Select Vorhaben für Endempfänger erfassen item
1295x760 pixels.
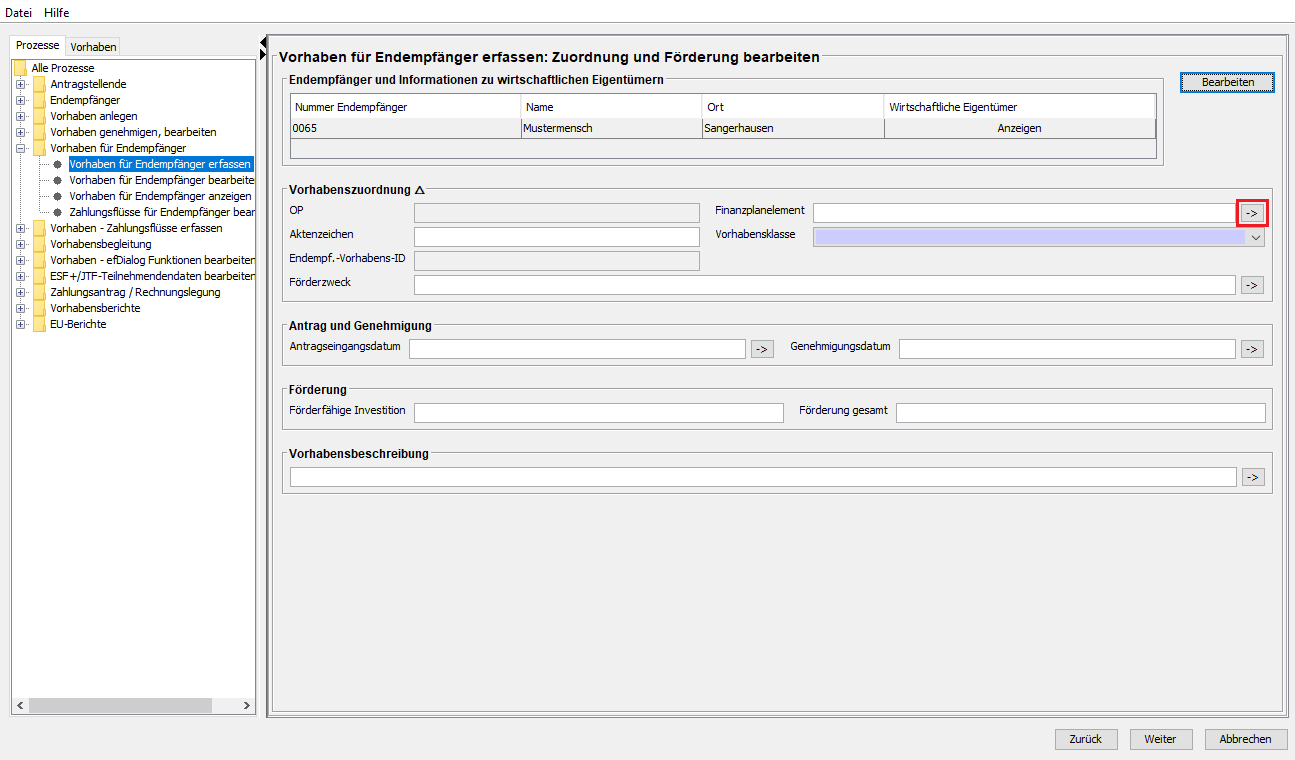[160, 164]
